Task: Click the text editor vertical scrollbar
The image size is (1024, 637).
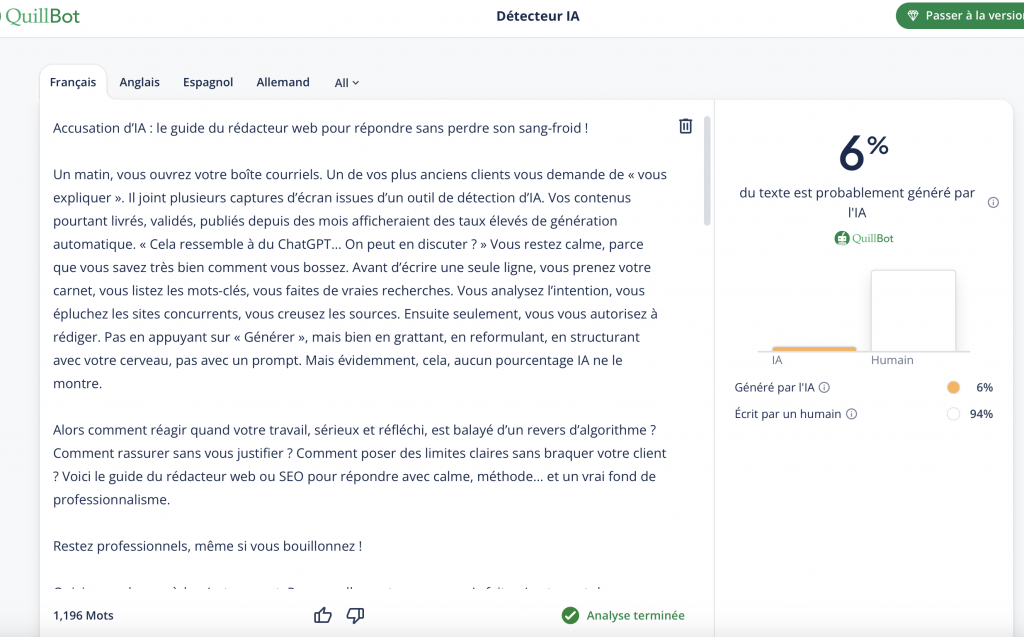Action: (707, 171)
